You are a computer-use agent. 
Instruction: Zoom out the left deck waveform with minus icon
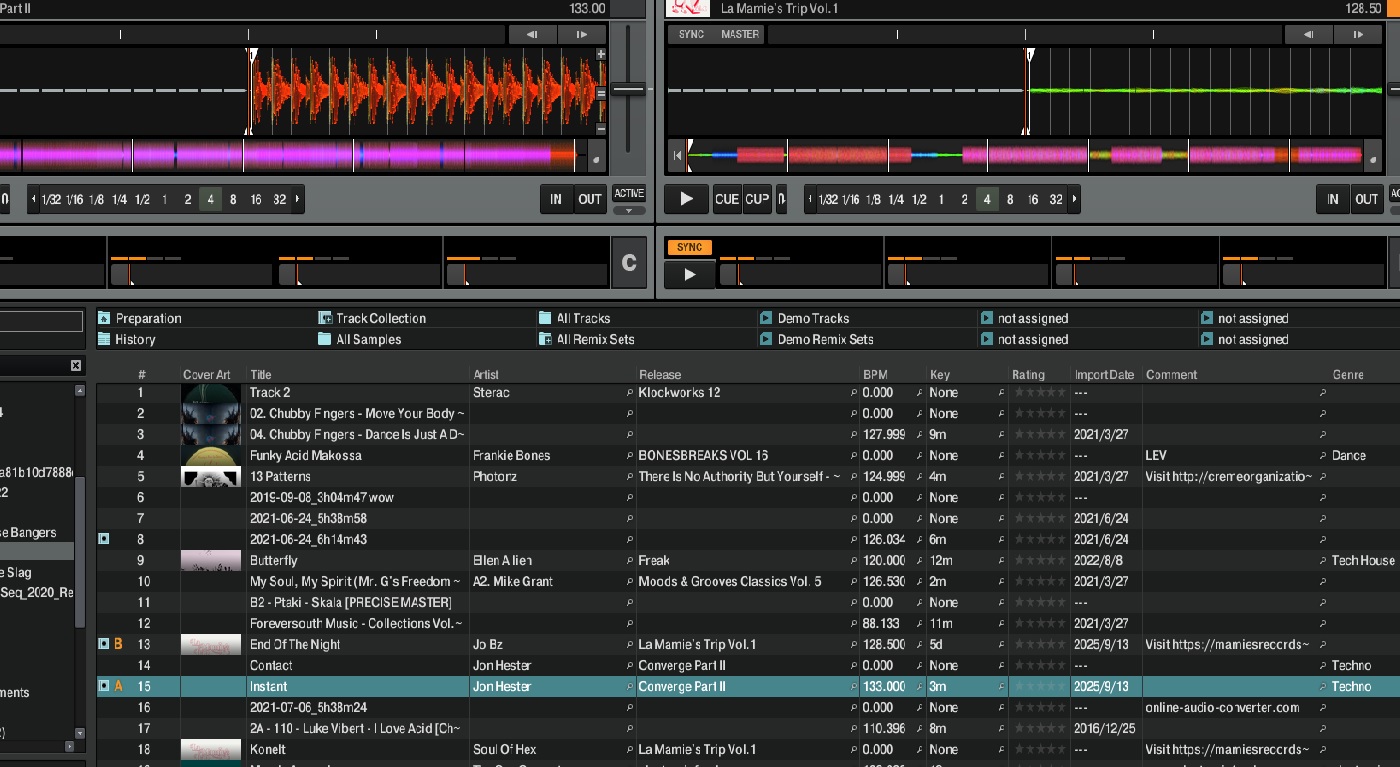tap(601, 129)
